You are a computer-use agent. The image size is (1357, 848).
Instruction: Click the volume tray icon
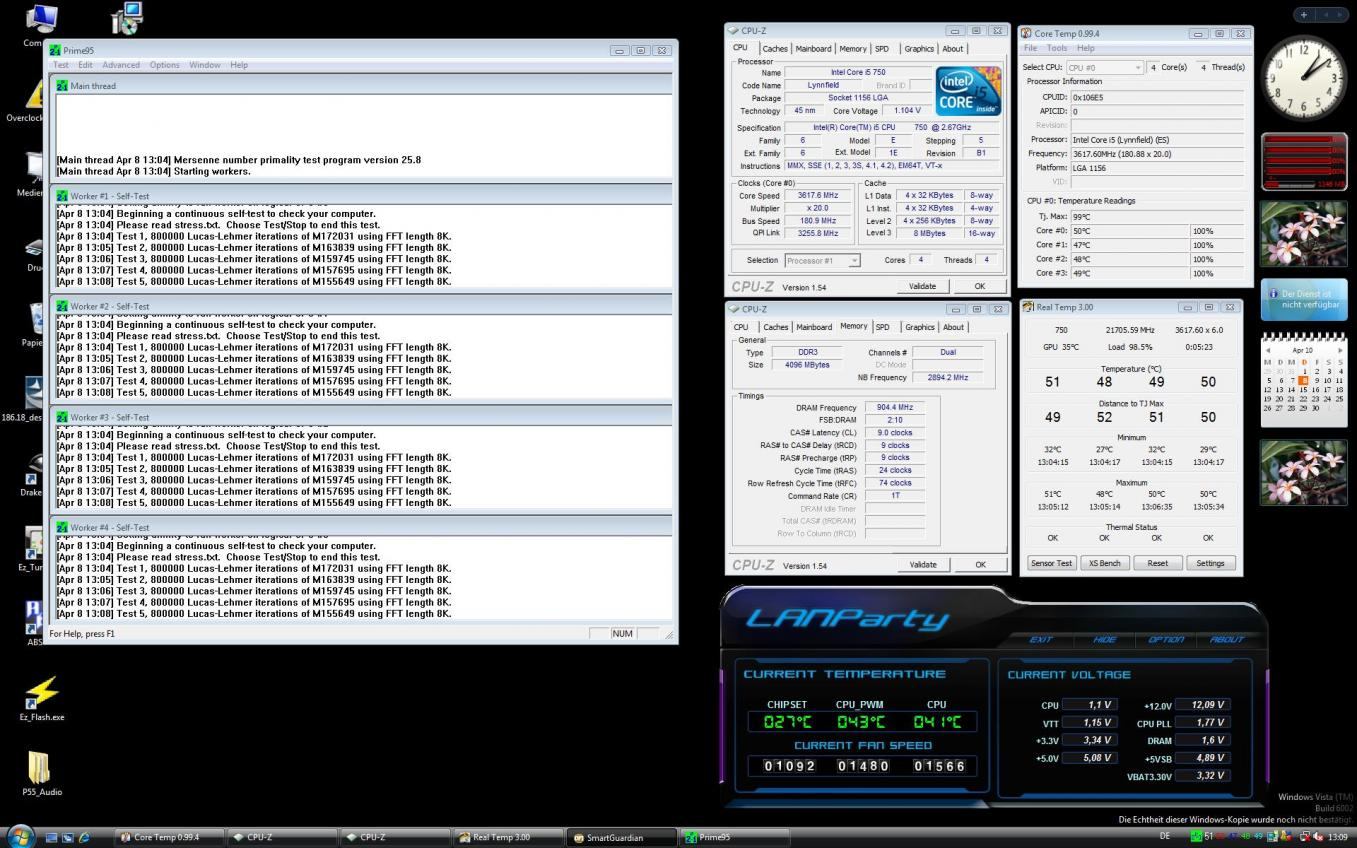1318,836
